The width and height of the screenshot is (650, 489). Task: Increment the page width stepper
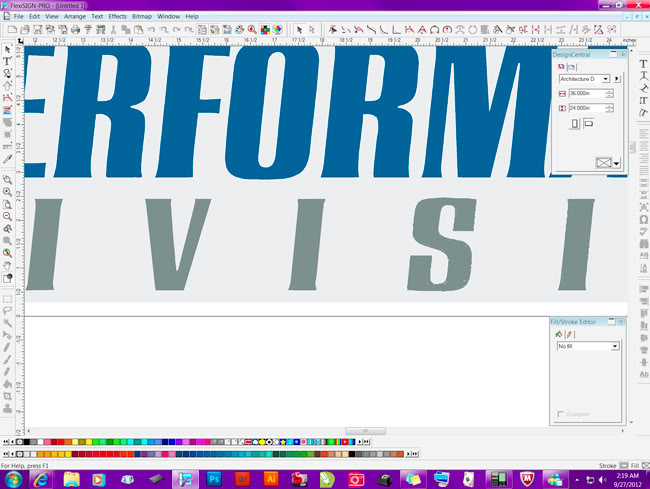(x=609, y=92)
